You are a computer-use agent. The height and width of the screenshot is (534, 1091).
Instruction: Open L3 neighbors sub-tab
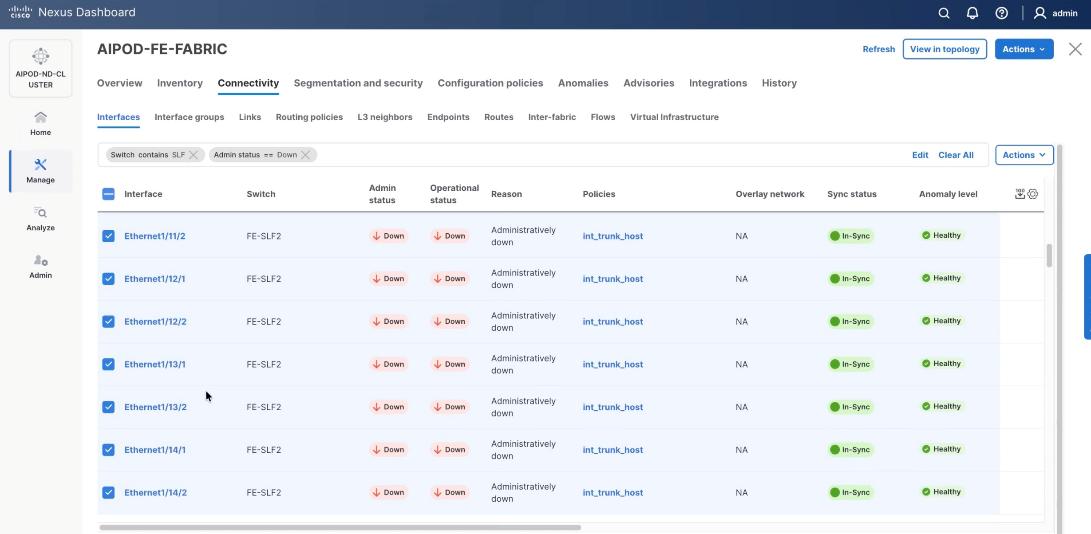pyautogui.click(x=385, y=117)
